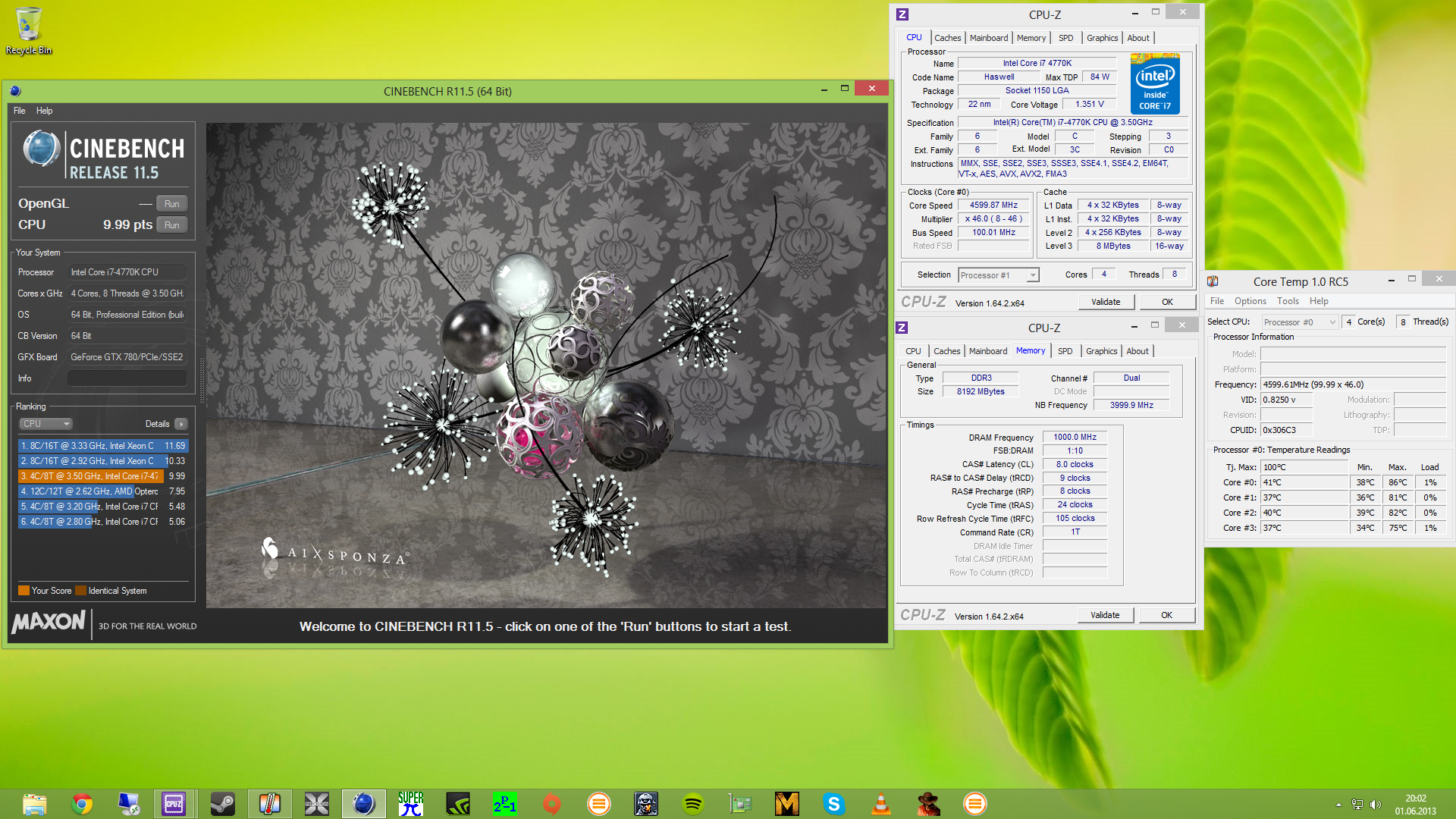Click the X-shaped grey taskbar icon
1456x819 pixels.
(x=316, y=804)
